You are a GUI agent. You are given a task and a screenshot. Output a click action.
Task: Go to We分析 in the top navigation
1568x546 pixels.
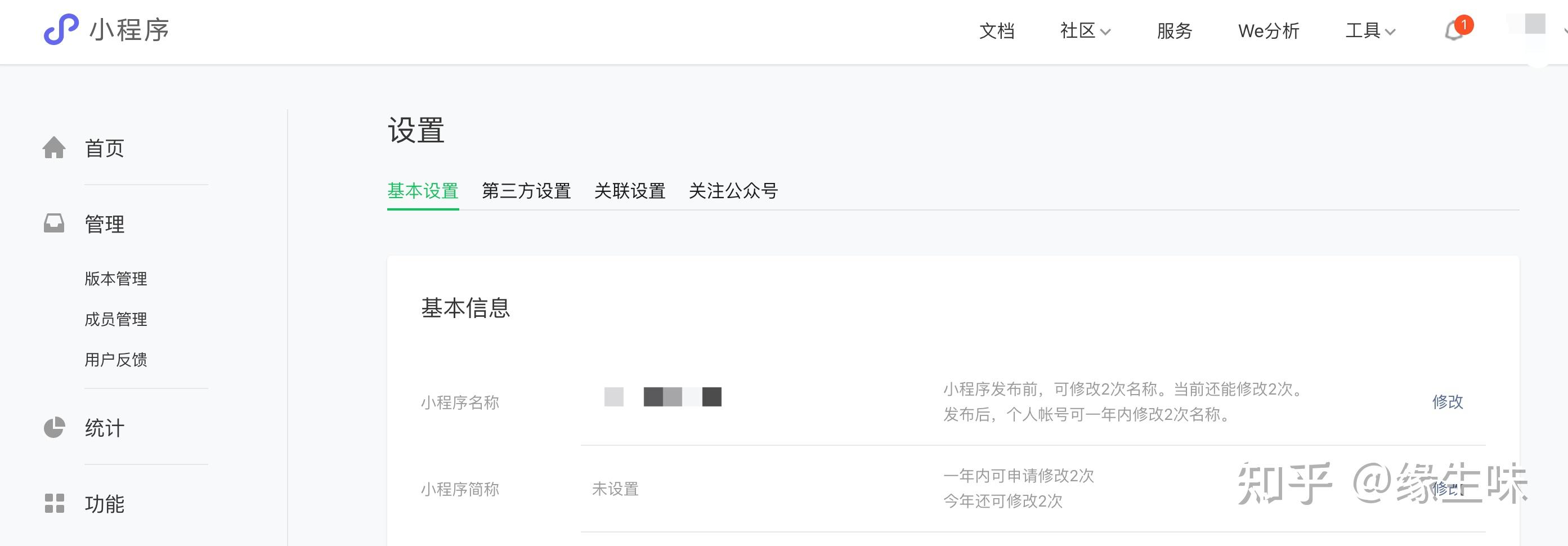coord(1269,31)
